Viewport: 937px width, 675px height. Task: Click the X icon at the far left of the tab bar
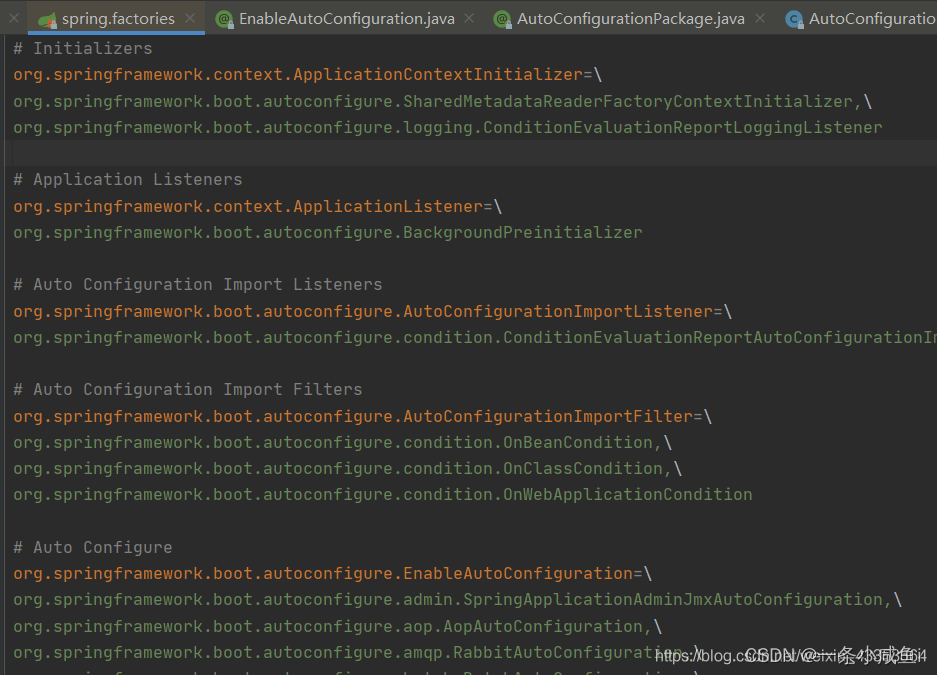click(13, 17)
